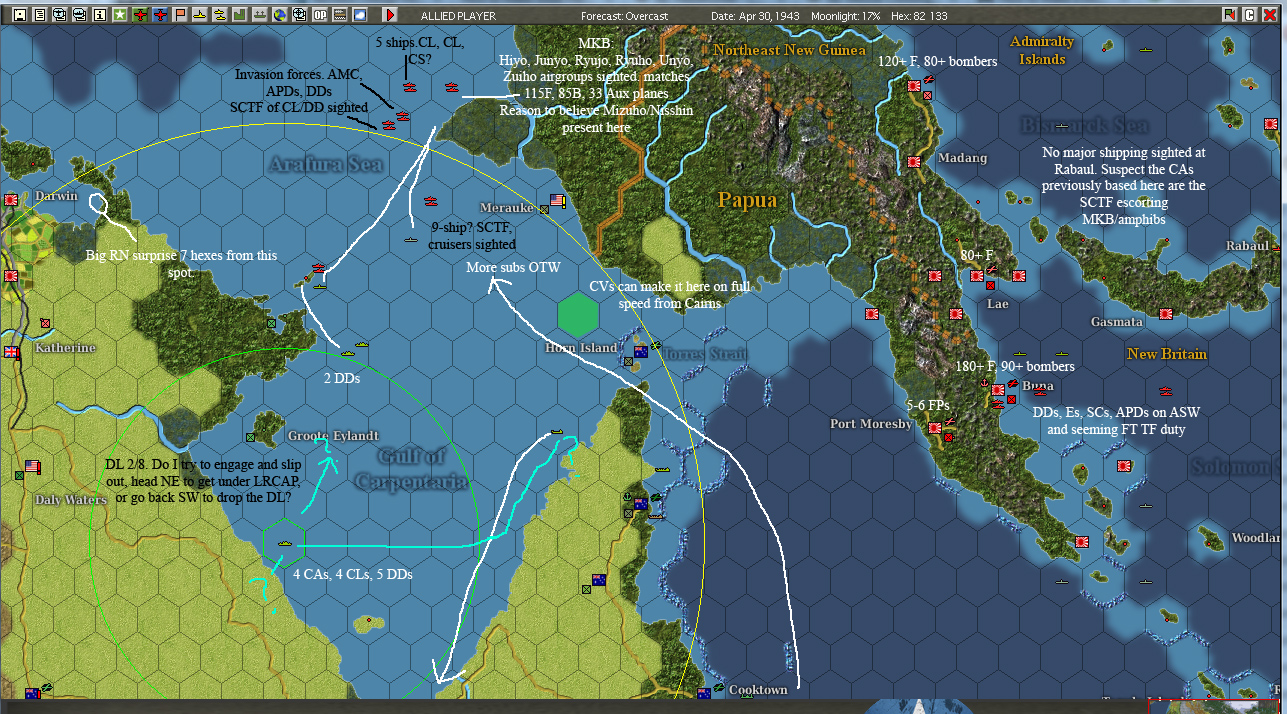This screenshot has width=1287, height=714.
Task: Click the Northeast New Guinea label
Action: [x=789, y=49]
